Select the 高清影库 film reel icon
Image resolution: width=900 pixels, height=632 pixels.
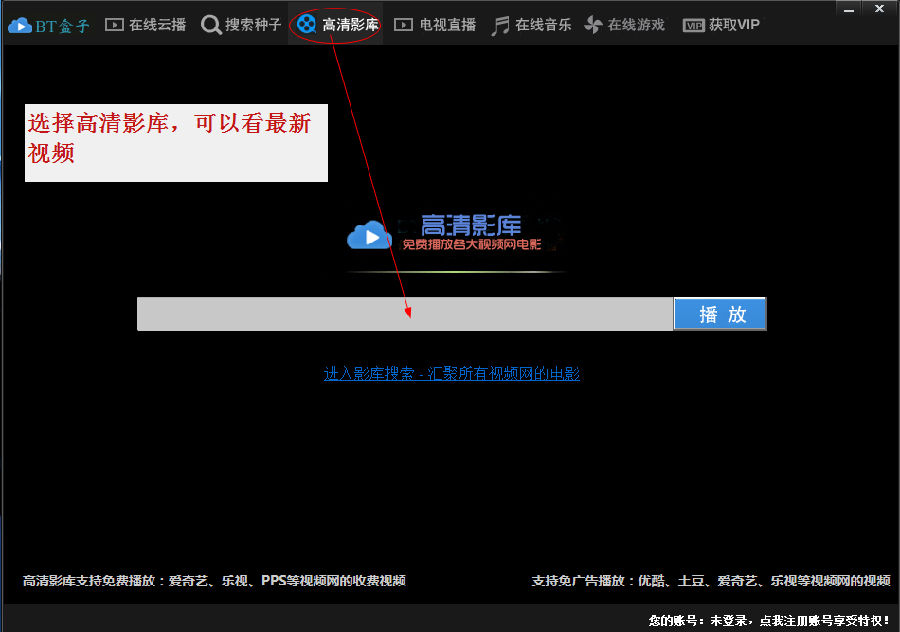tap(307, 24)
